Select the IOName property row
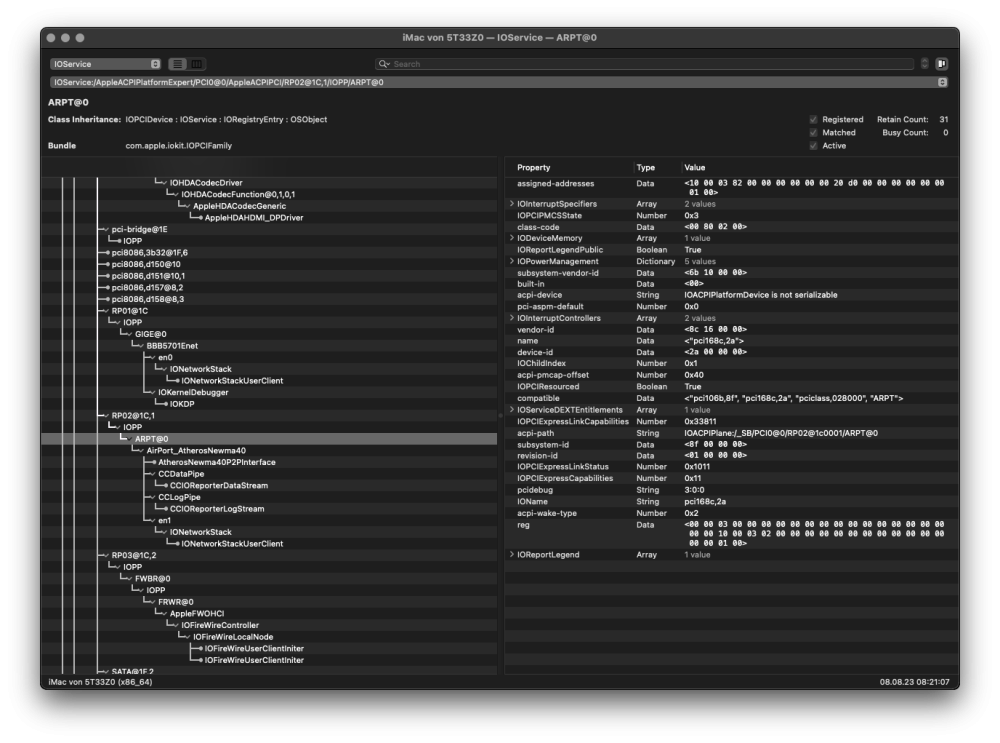Screen dimensions: 1000x743 click(x=732, y=502)
